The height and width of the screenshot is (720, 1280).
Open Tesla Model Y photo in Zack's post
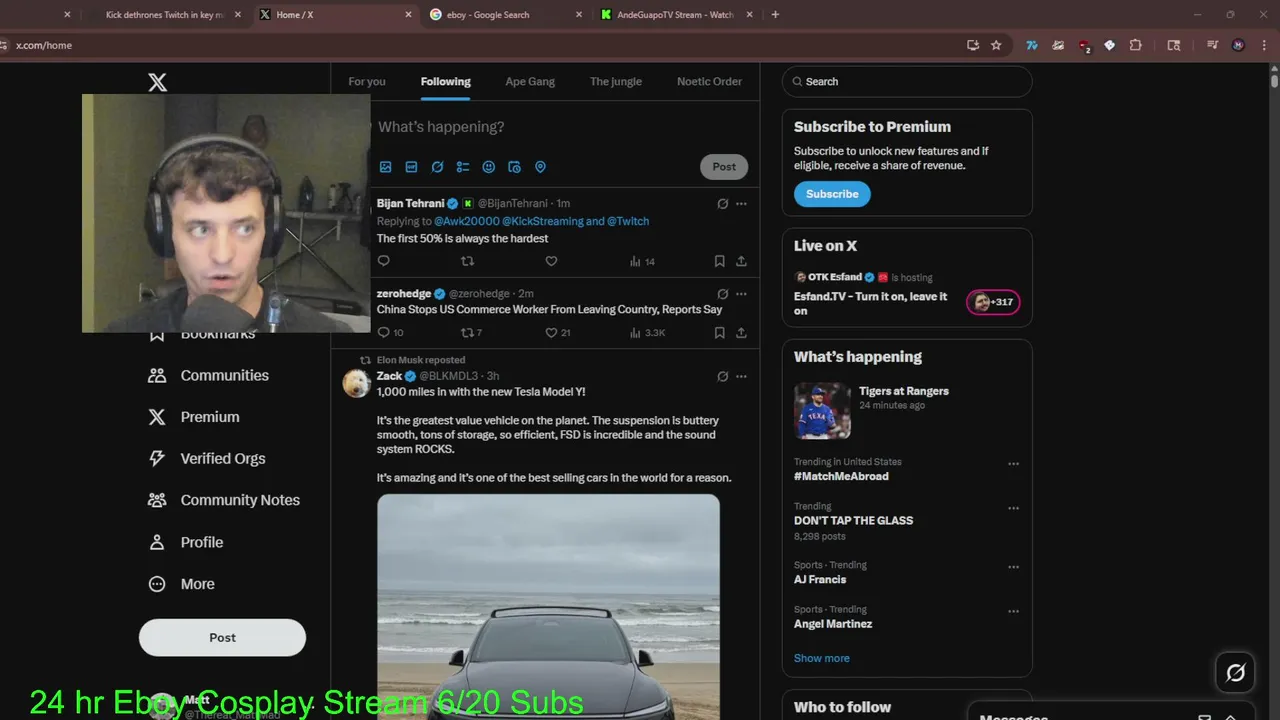click(x=548, y=606)
